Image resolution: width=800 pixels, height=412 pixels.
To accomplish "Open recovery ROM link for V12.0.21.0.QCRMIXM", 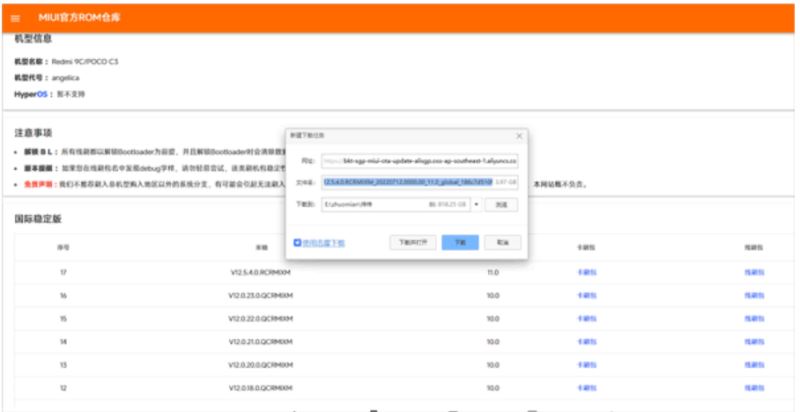I will pos(587,342).
